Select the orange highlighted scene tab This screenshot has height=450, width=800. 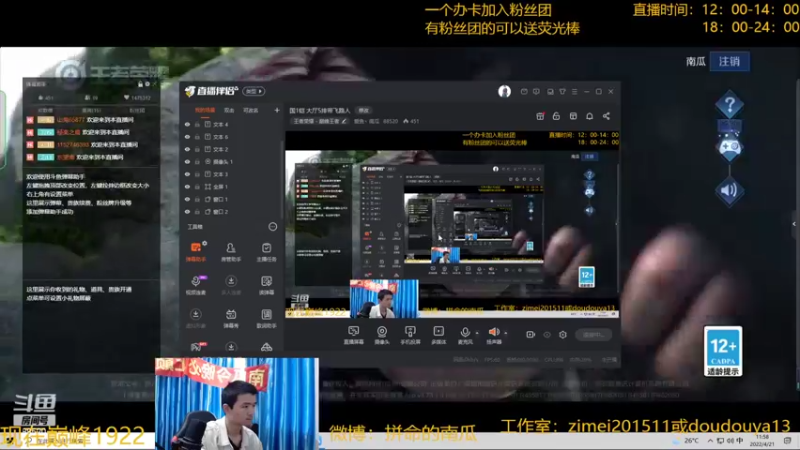tap(205, 110)
